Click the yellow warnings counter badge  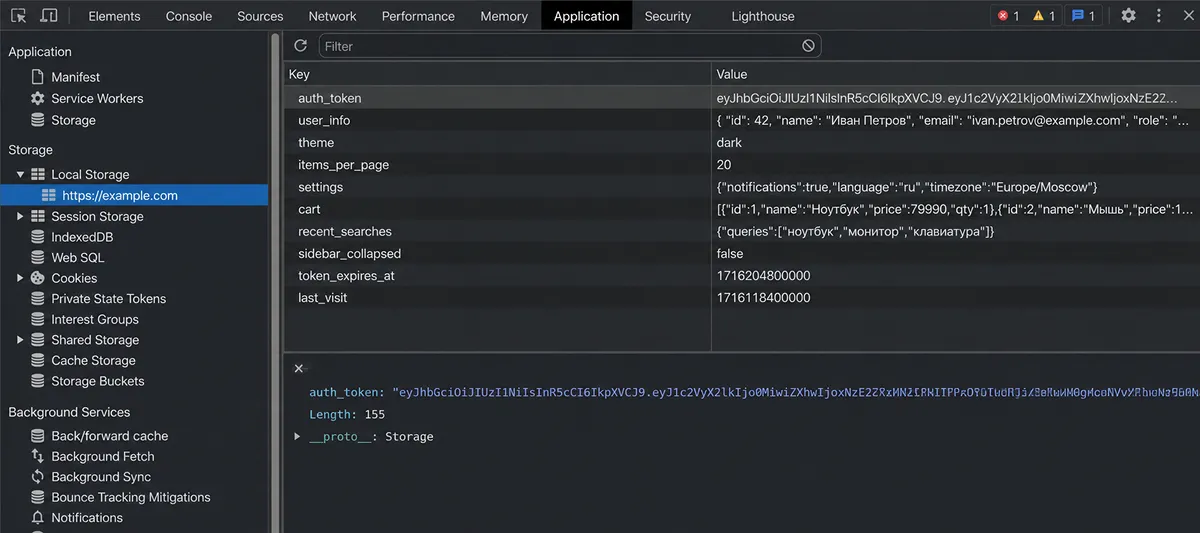pos(1044,16)
